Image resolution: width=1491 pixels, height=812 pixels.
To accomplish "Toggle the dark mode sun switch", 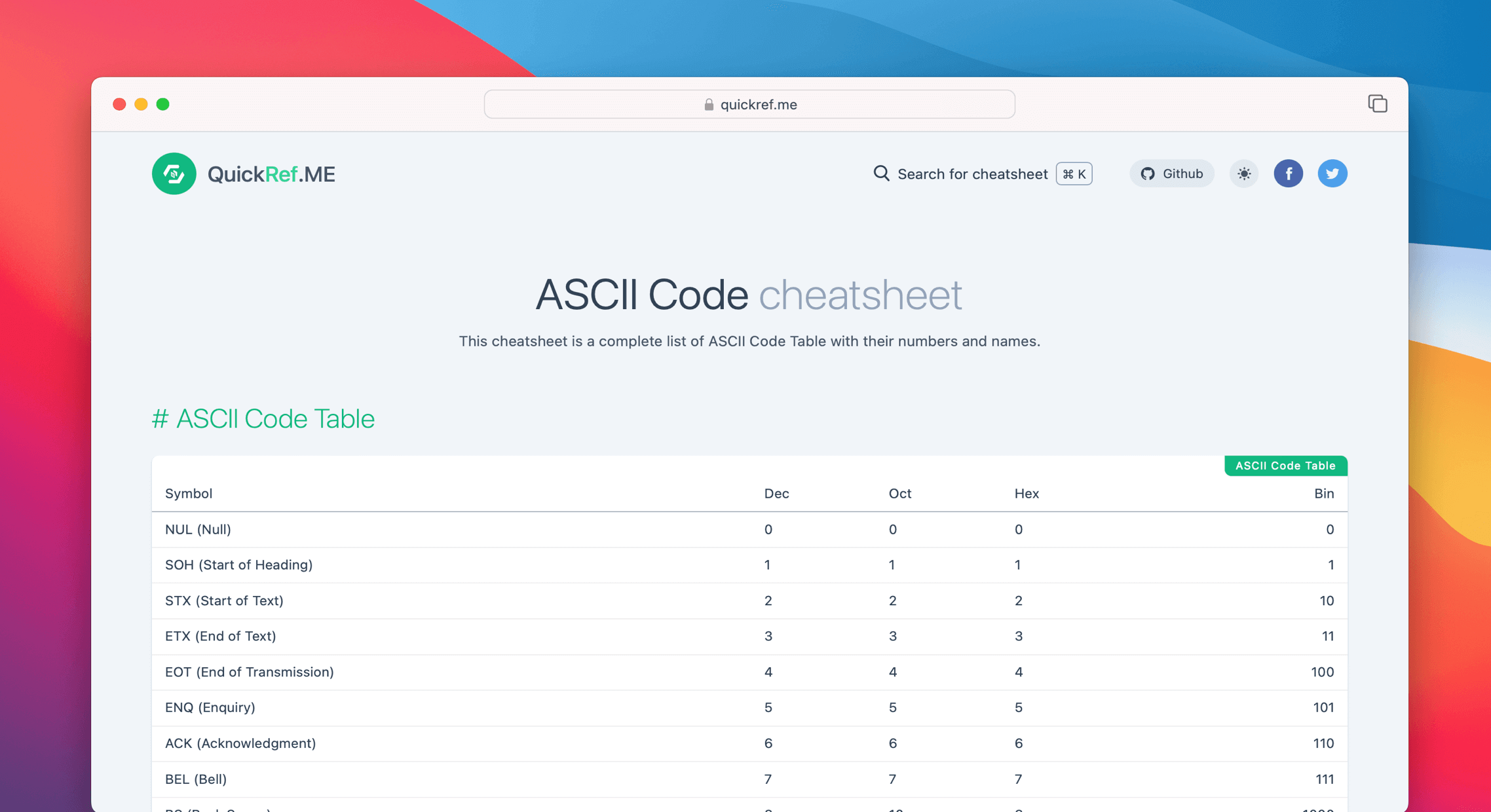I will [x=1243, y=174].
